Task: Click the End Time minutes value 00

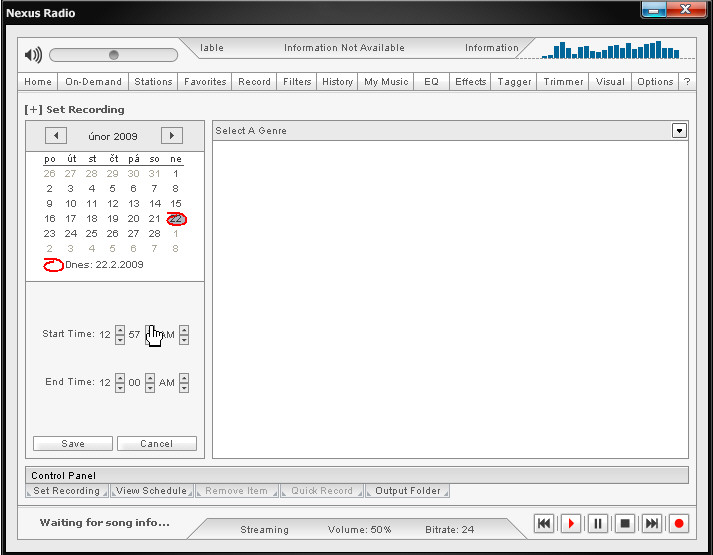Action: tap(134, 383)
